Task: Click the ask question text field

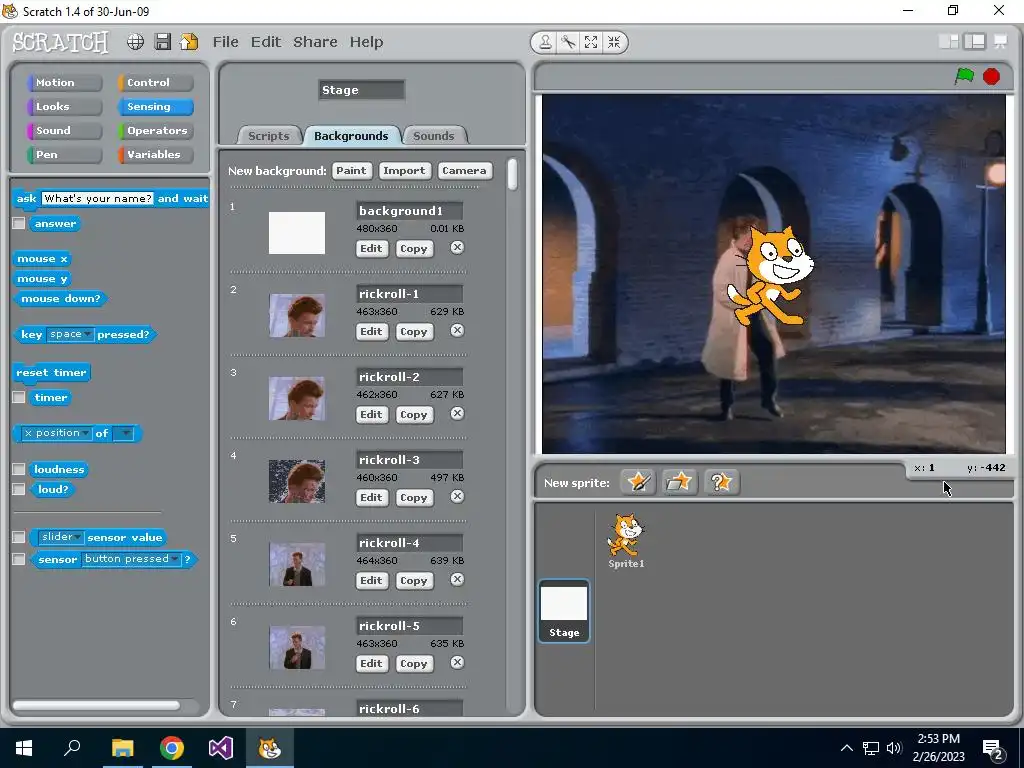Action: 98,199
